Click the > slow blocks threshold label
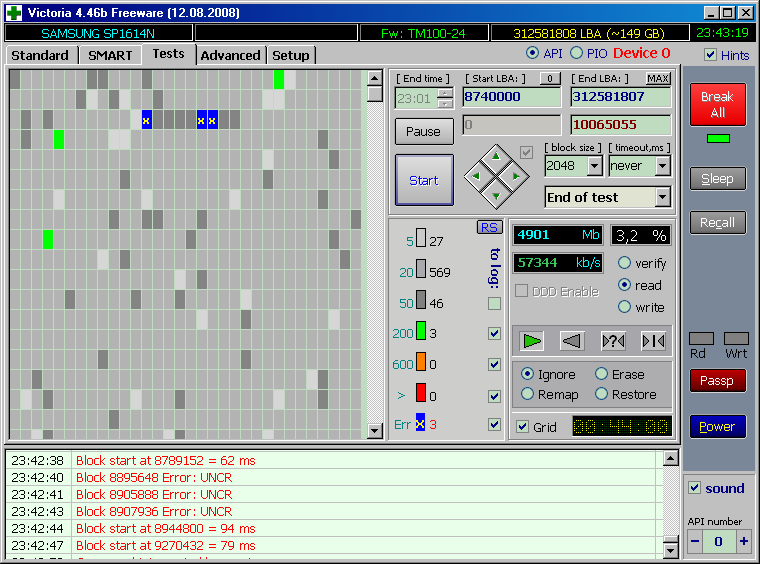 point(401,395)
